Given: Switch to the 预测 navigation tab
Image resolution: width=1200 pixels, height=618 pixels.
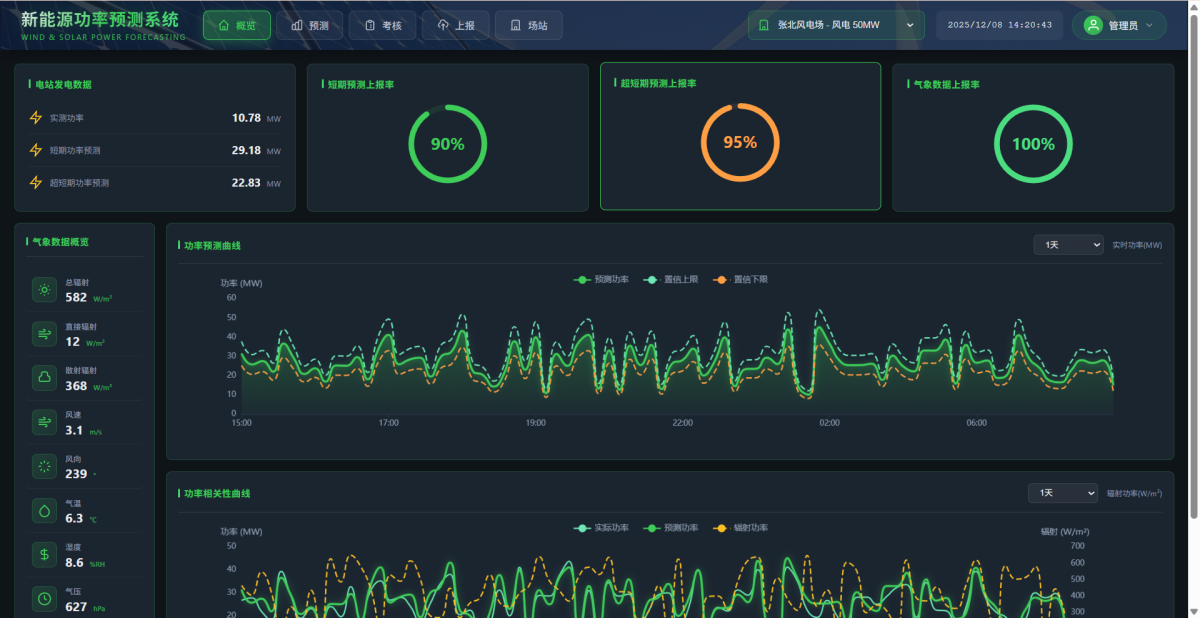Looking at the screenshot, I should click(309, 25).
